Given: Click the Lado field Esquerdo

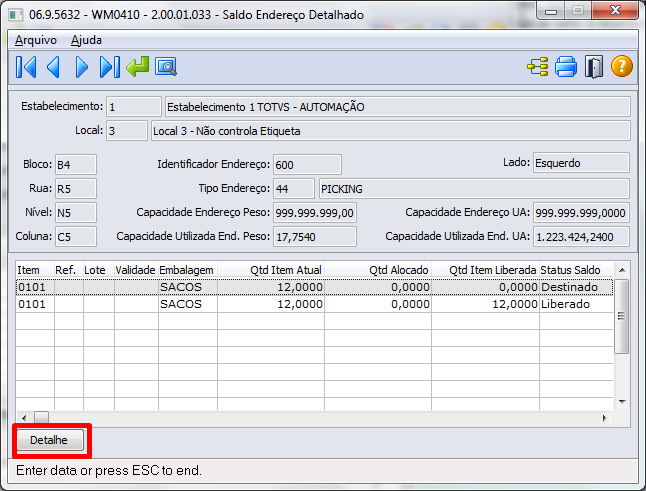Looking at the screenshot, I should tap(581, 163).
